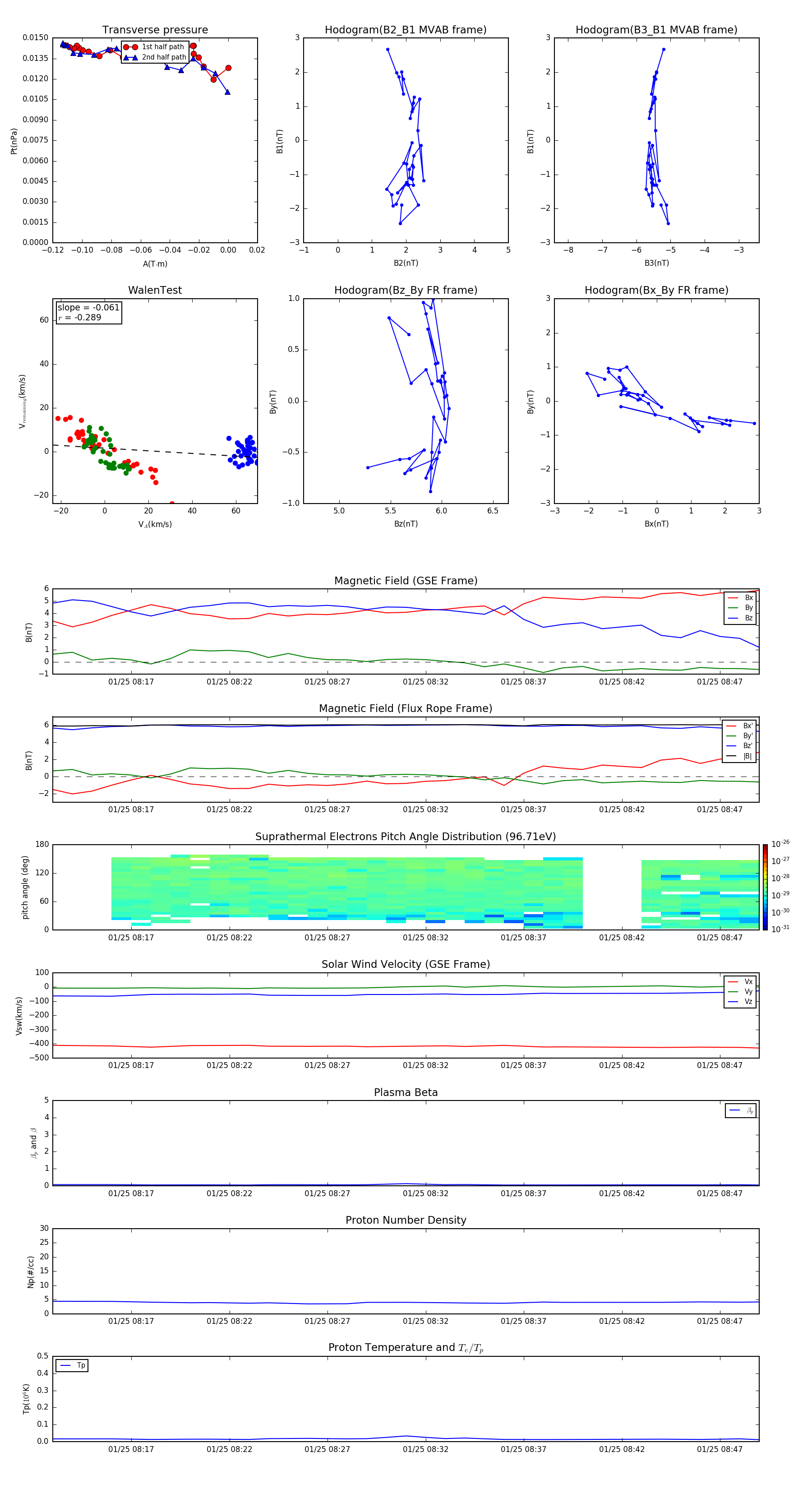Click the 'A(T·m)' x-axis label

[x=155, y=264]
